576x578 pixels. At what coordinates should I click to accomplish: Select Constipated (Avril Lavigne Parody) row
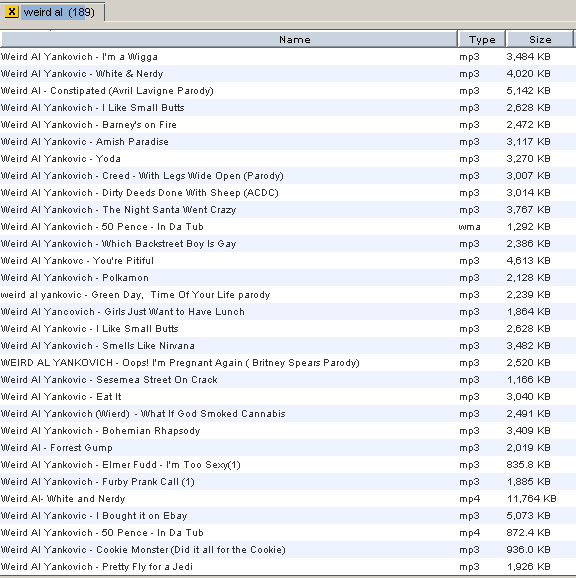[288, 91]
